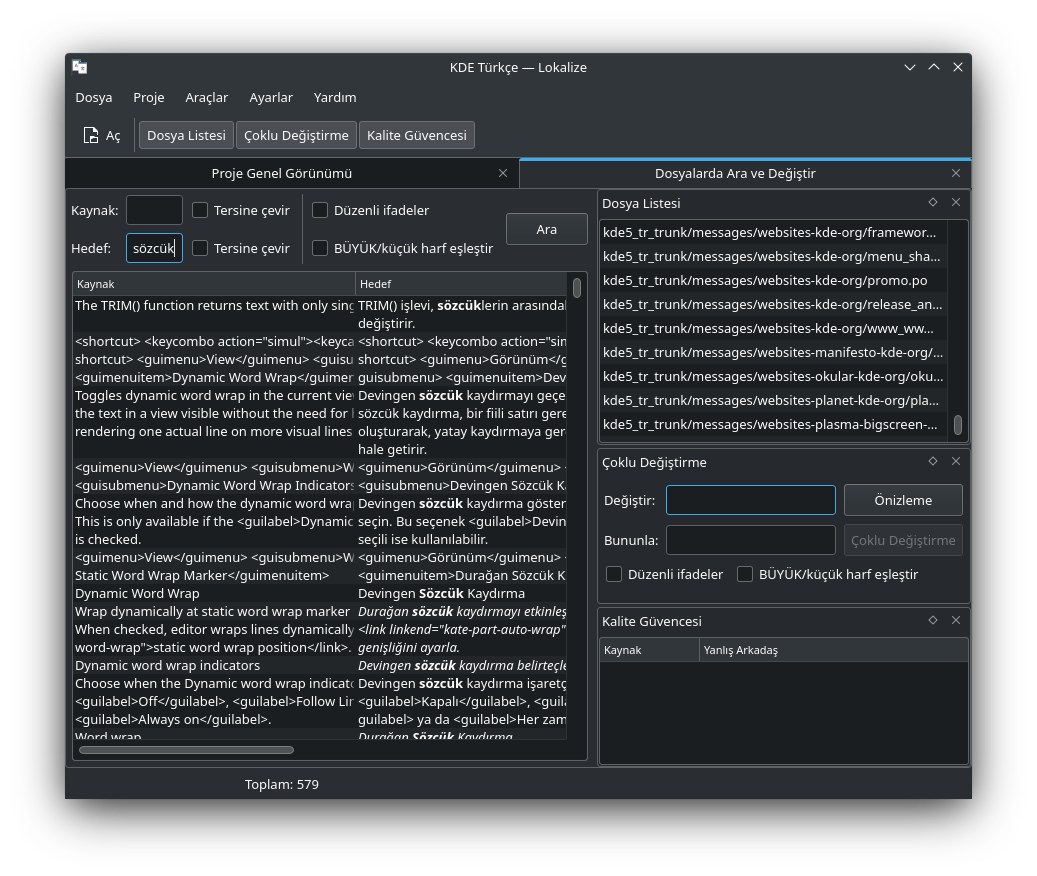The width and height of the screenshot is (1037, 876).
Task: Enable BÜYÜK/küçük harf eşleştir in Çoklu Değiştirme
Action: click(745, 574)
